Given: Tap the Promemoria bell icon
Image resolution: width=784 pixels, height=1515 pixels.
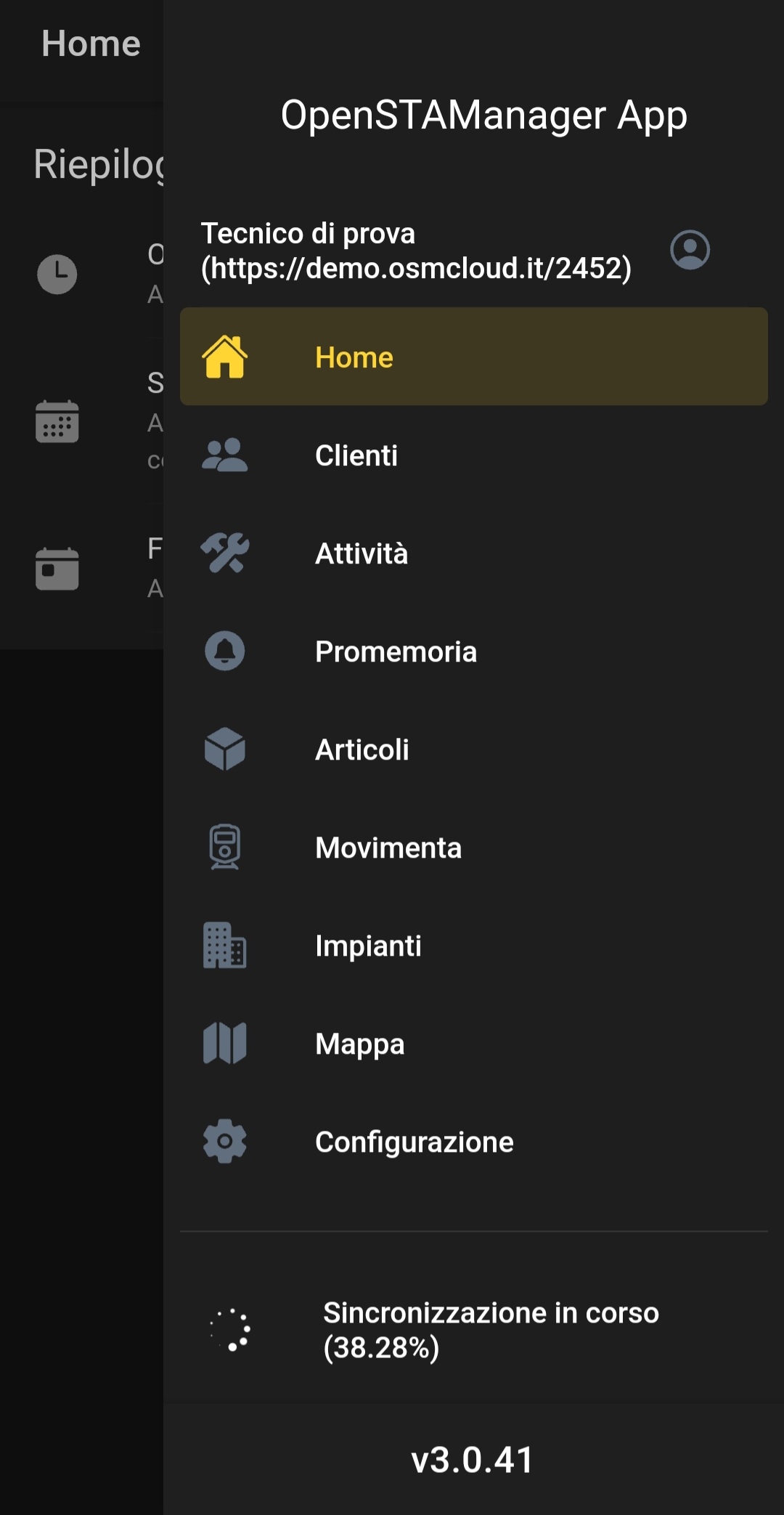Looking at the screenshot, I should pyautogui.click(x=224, y=651).
